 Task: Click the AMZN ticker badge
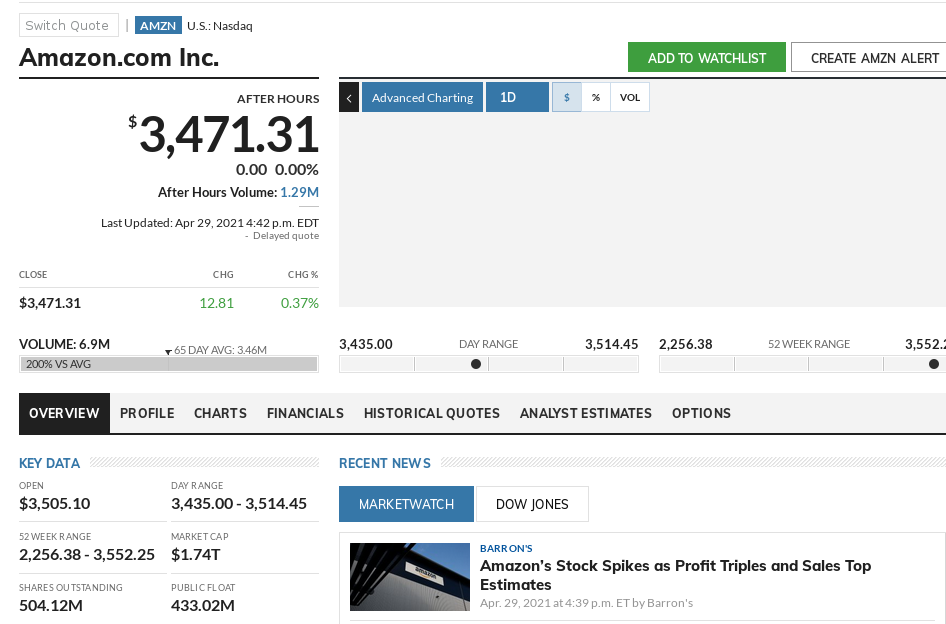158,25
